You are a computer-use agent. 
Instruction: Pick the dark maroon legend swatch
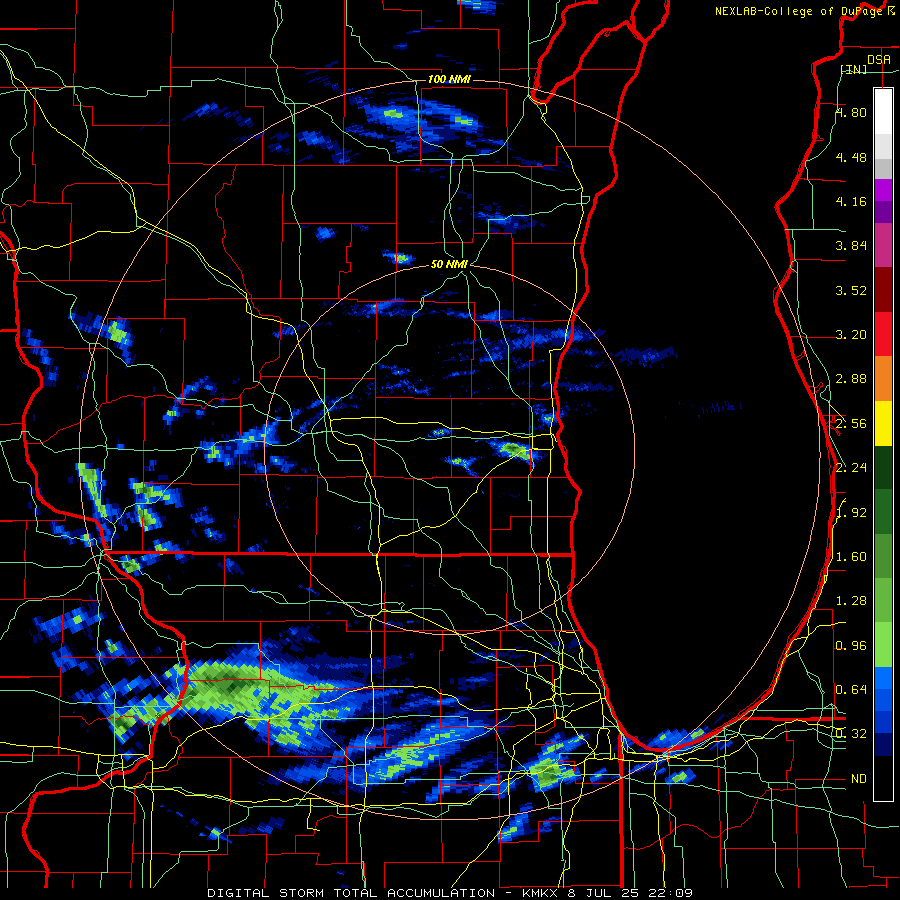[883, 290]
